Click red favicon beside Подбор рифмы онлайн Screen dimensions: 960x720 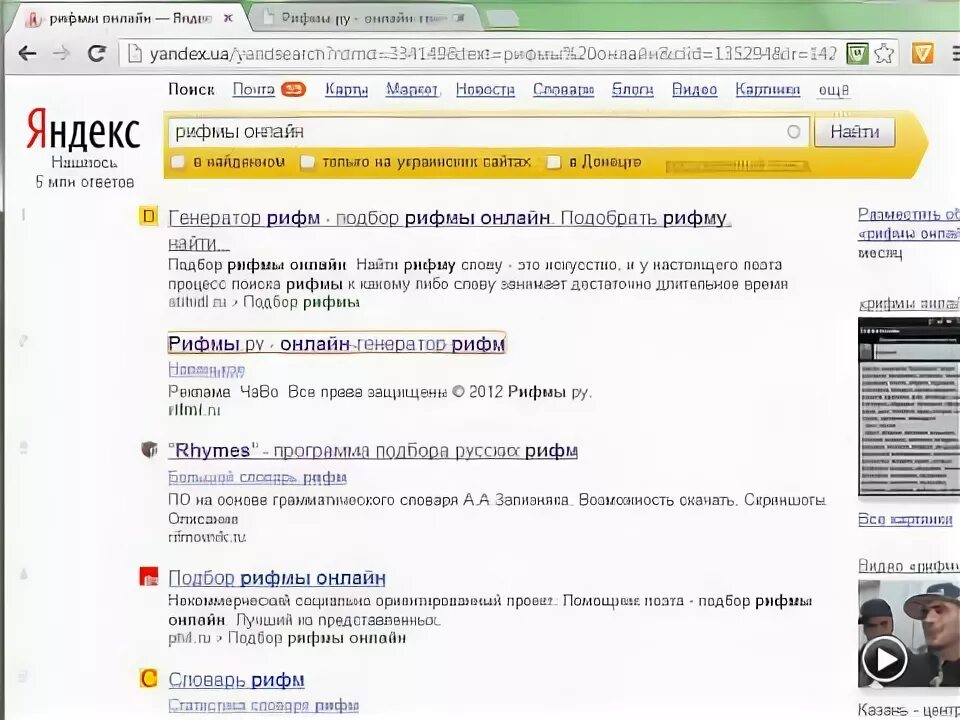[x=149, y=576]
